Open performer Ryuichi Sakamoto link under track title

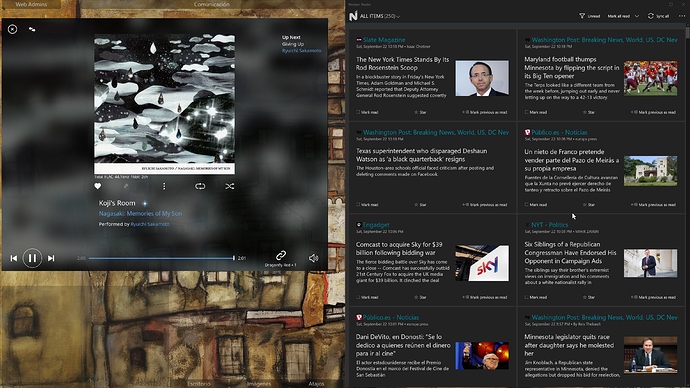tap(150, 224)
